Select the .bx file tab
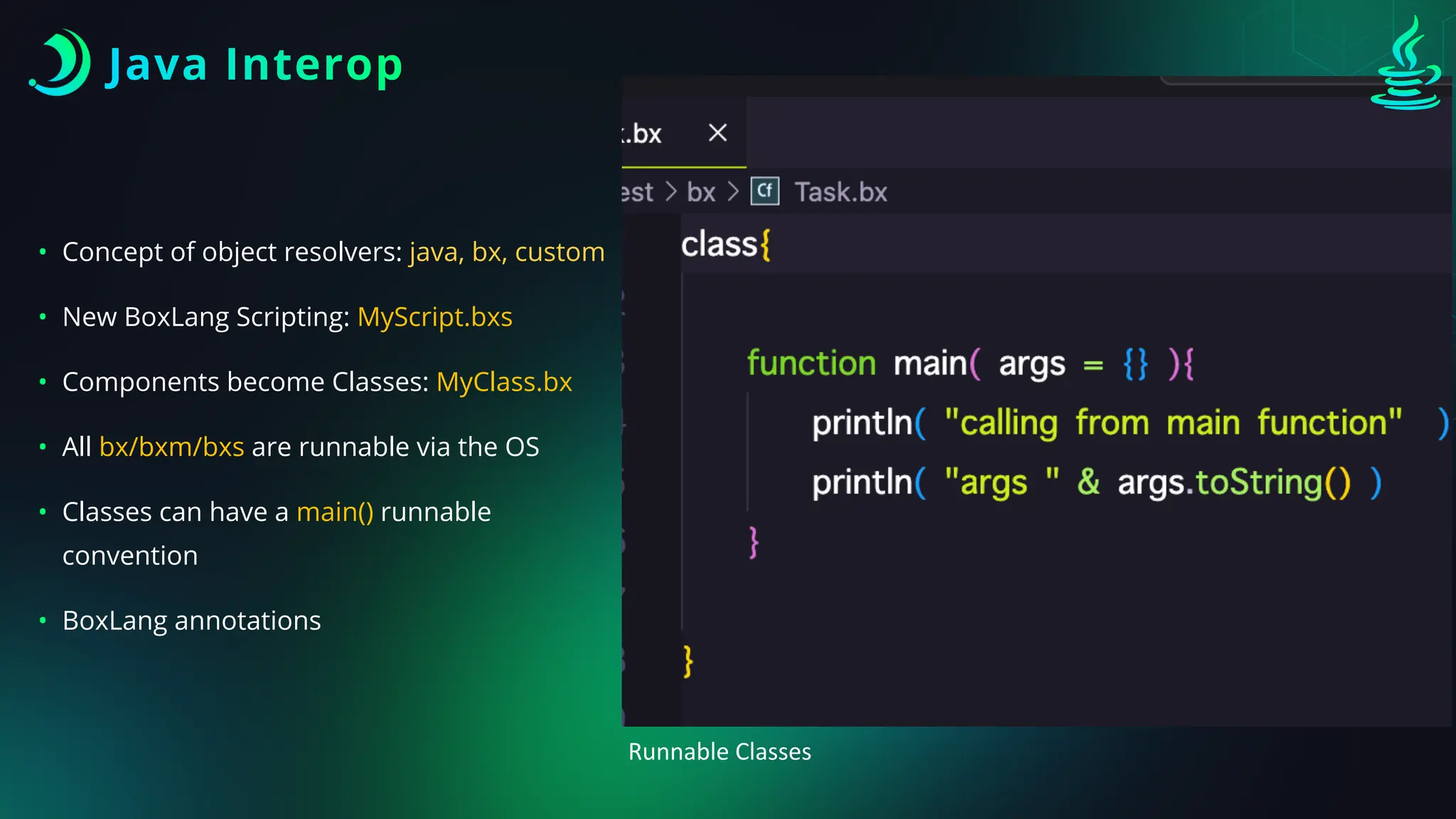 click(x=684, y=133)
